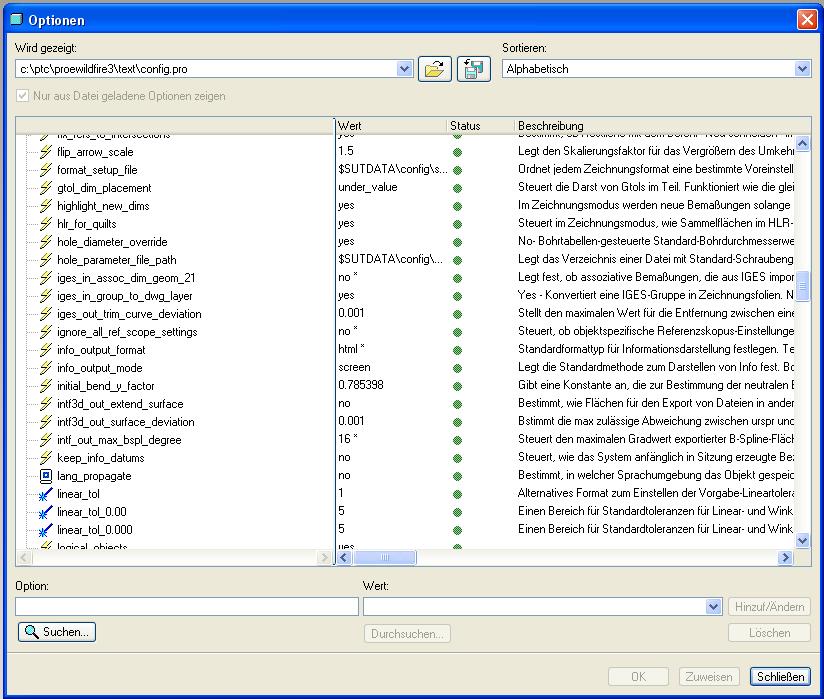Click the Wert column header

[390, 126]
